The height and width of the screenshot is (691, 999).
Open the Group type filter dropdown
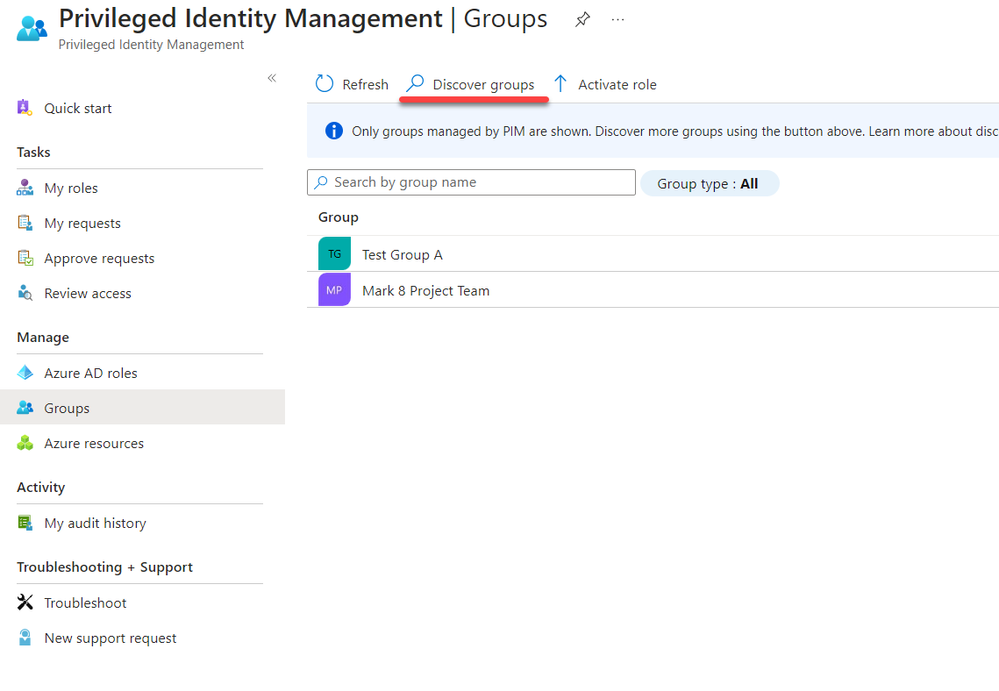point(708,184)
